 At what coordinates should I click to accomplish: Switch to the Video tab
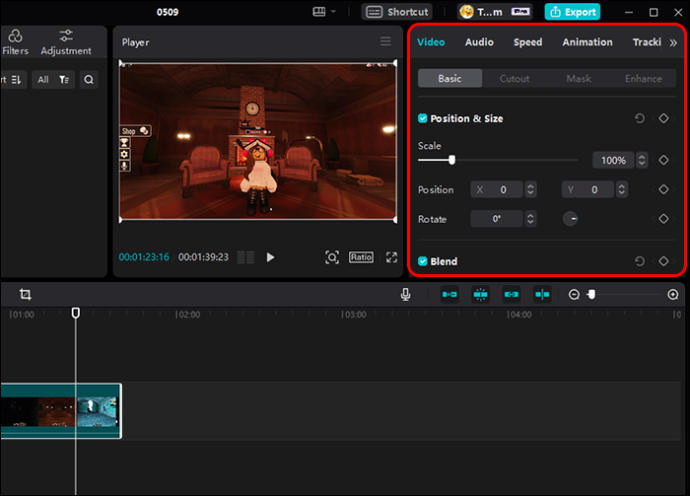tap(431, 42)
